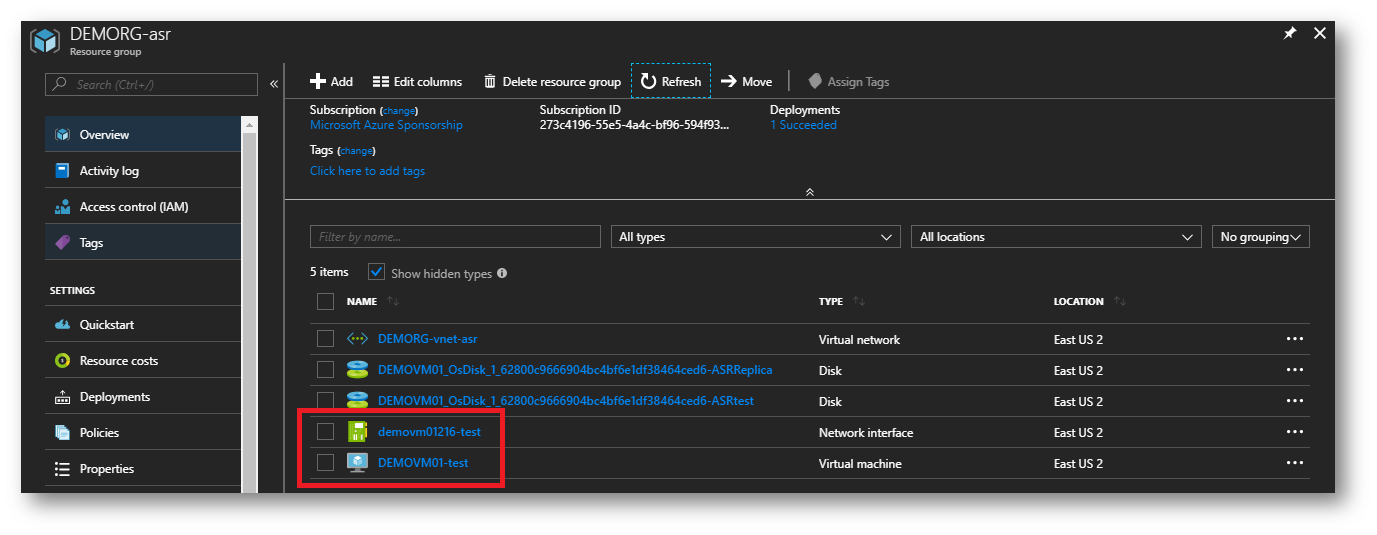The image size is (1377, 535).
Task: Click the virtual machine icon for DEMOVM01-test
Action: click(x=357, y=463)
